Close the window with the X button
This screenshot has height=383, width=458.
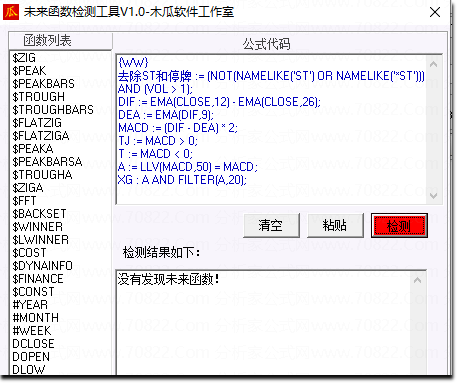click(x=435, y=12)
